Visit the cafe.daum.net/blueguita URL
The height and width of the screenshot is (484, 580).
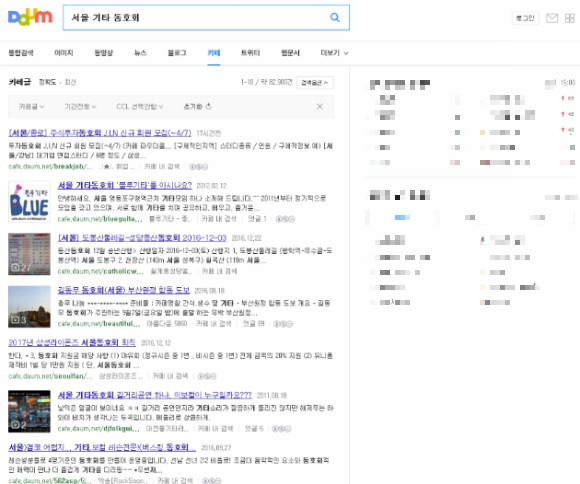(x=100, y=219)
